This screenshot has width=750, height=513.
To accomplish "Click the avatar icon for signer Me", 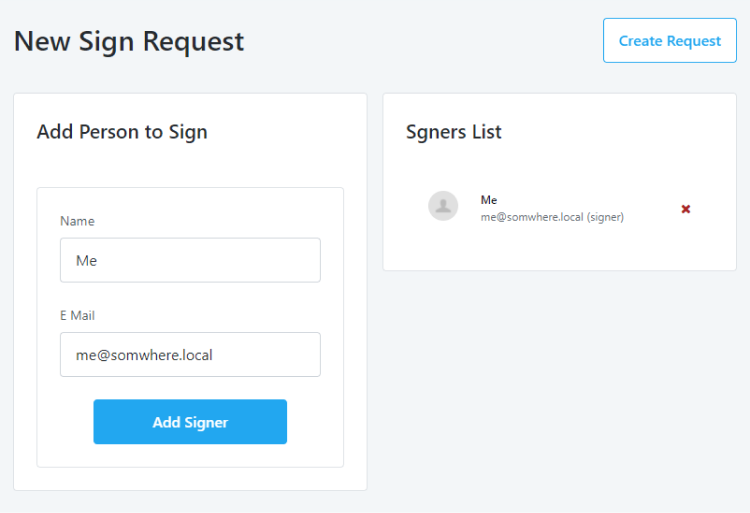I will click(x=443, y=206).
